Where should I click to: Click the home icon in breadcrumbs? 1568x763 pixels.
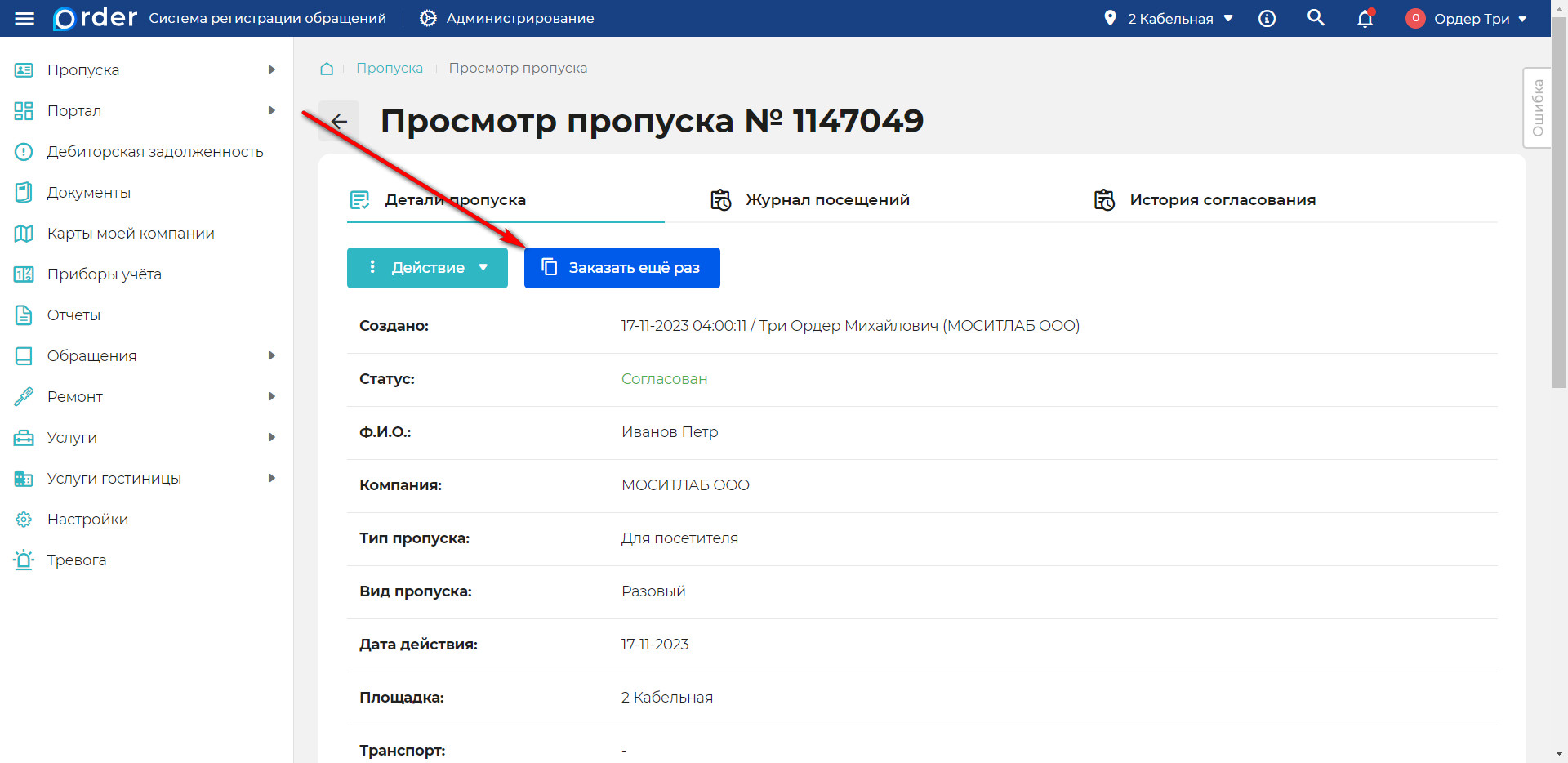point(327,68)
